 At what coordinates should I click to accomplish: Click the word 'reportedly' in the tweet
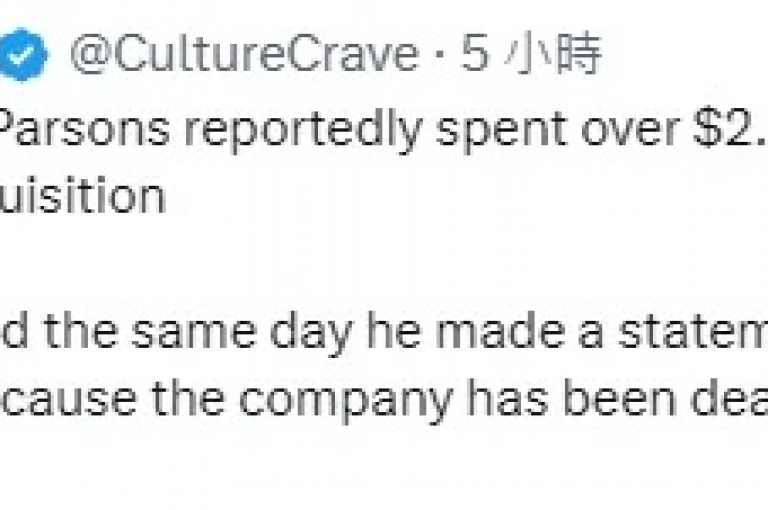(303, 130)
